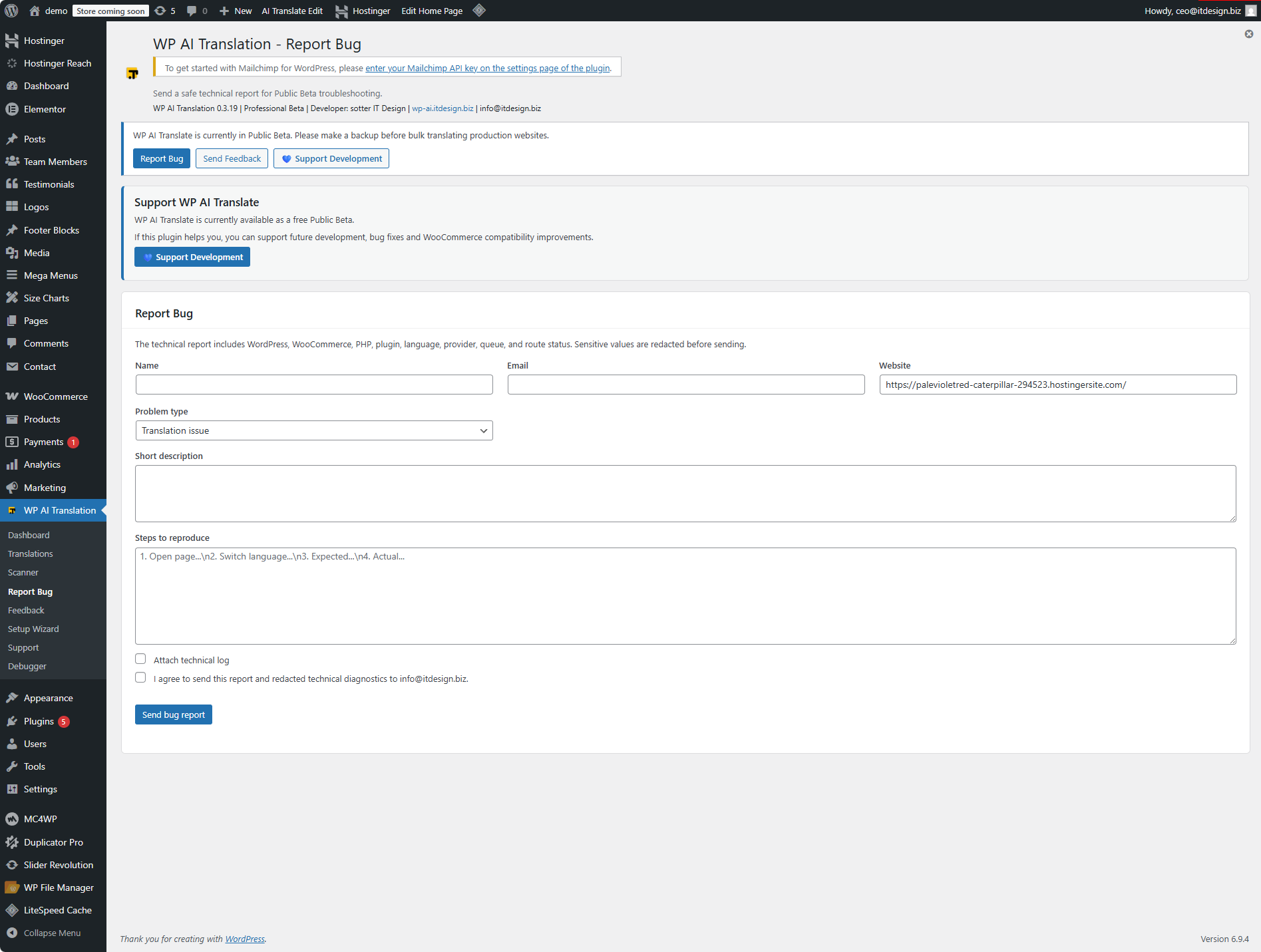Click the WordPress logo in admin bar

[x=11, y=11]
